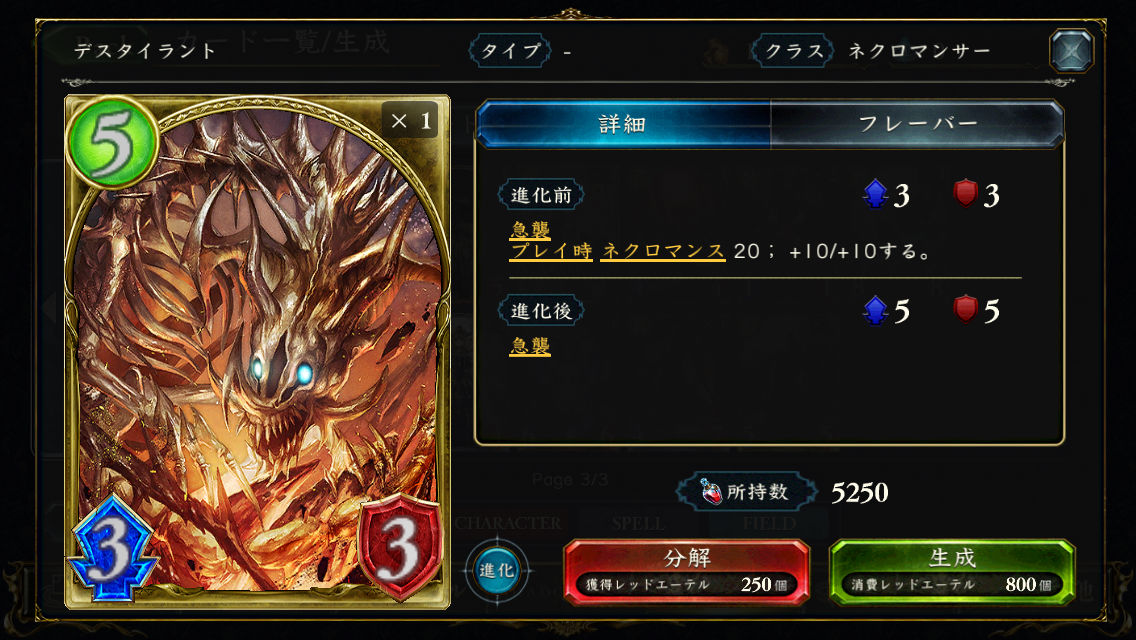Select the 詳細 tab
The width and height of the screenshot is (1136, 640).
[x=623, y=124]
